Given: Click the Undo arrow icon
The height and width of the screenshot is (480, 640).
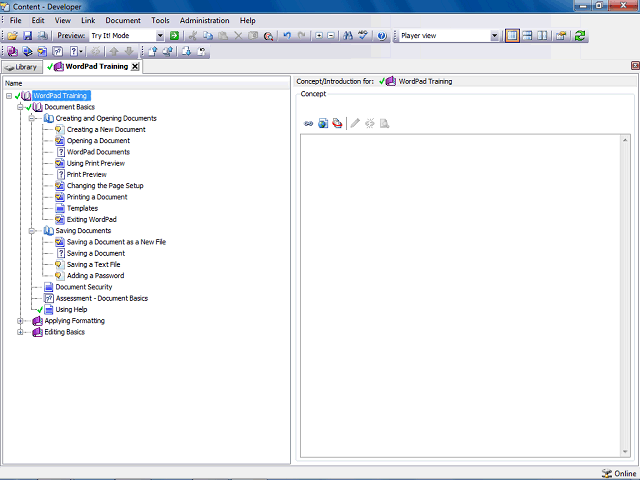Looking at the screenshot, I should point(287,36).
